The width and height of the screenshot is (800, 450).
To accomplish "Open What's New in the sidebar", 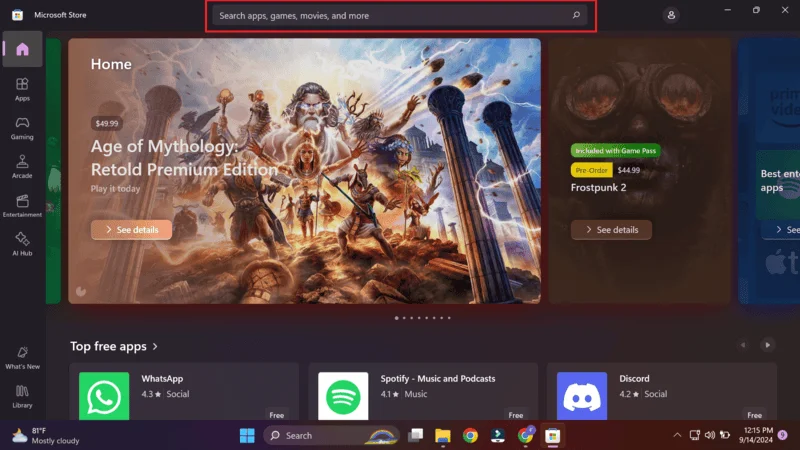I will click(x=22, y=358).
